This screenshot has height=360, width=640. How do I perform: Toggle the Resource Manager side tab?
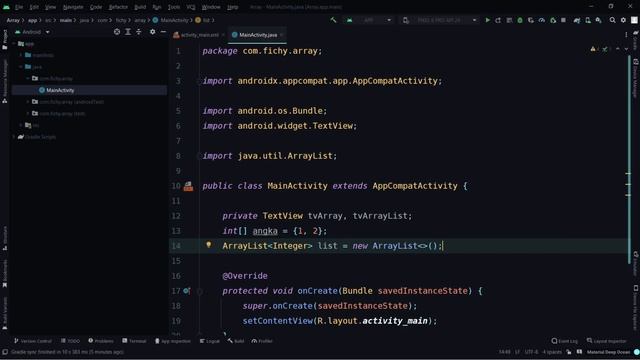[x=4, y=81]
